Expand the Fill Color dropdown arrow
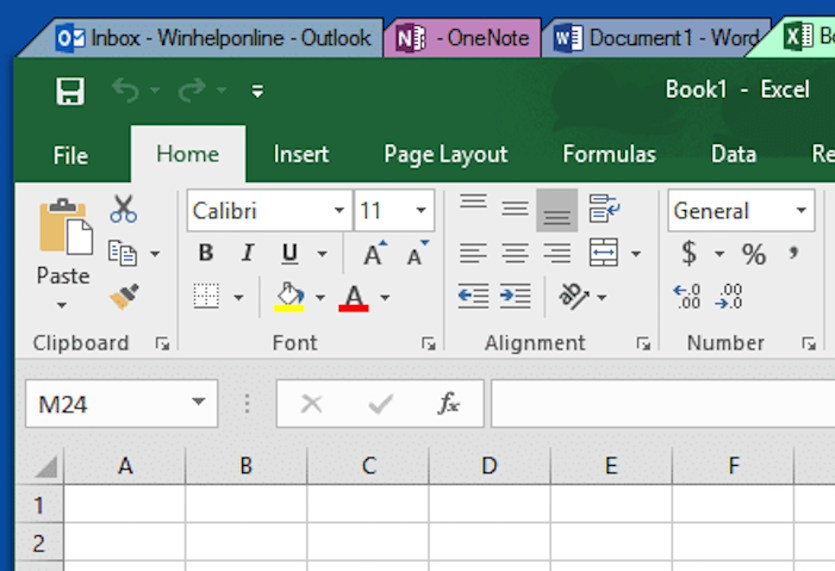Image resolution: width=835 pixels, height=571 pixels. pyautogui.click(x=320, y=297)
